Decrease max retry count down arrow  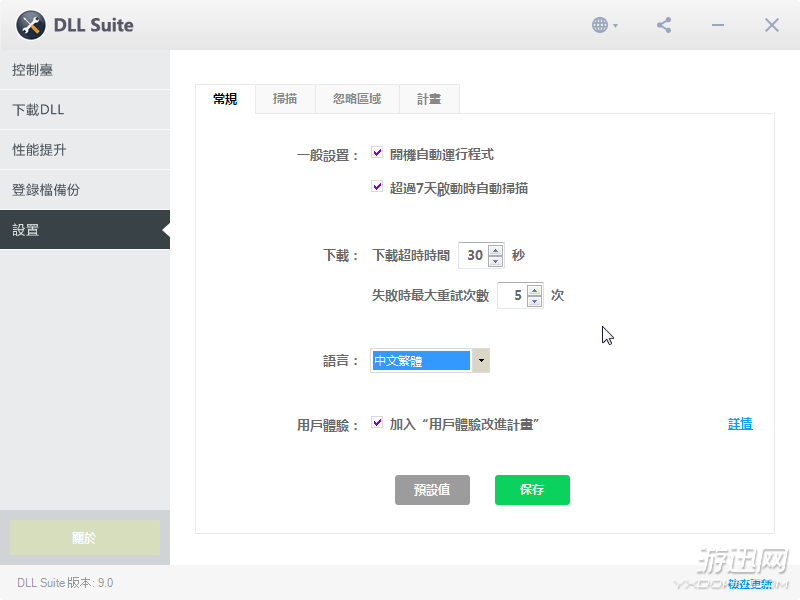534,301
